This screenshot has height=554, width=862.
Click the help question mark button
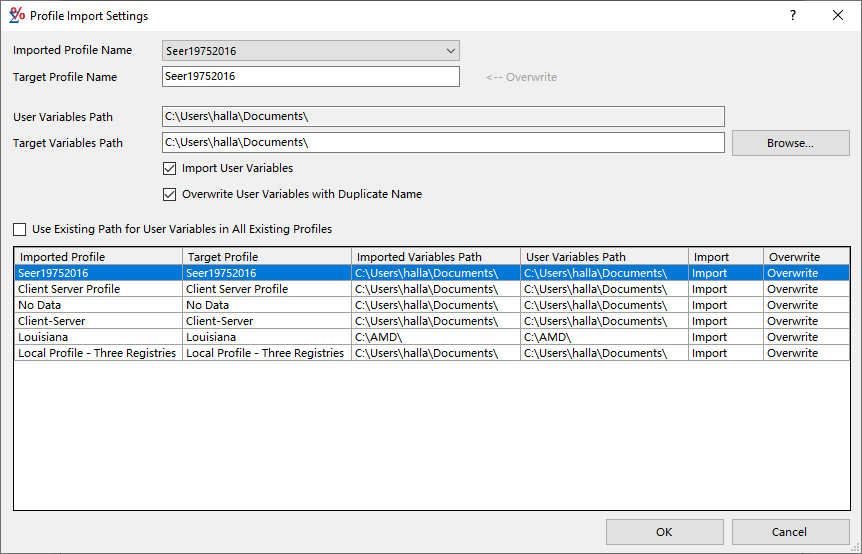[x=792, y=16]
